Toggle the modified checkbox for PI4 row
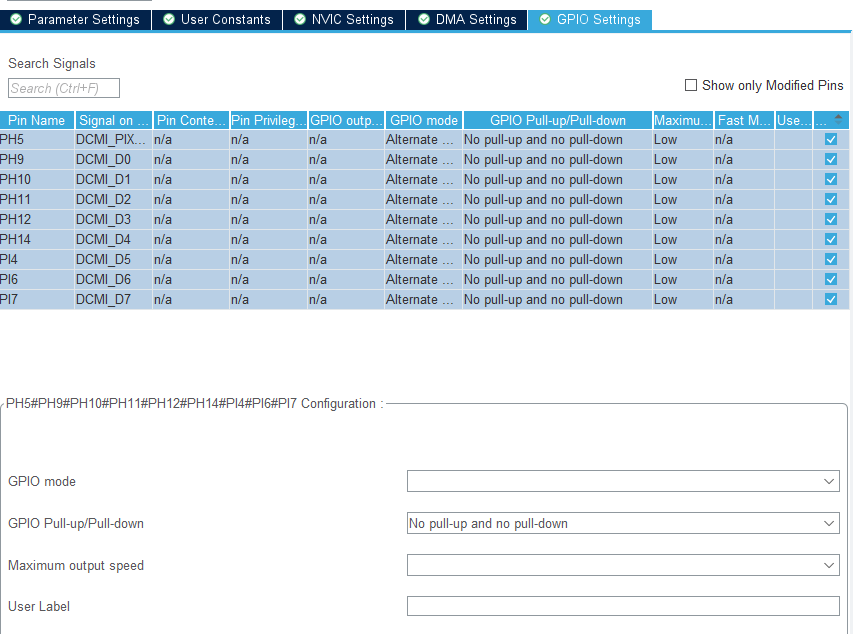 pos(831,260)
